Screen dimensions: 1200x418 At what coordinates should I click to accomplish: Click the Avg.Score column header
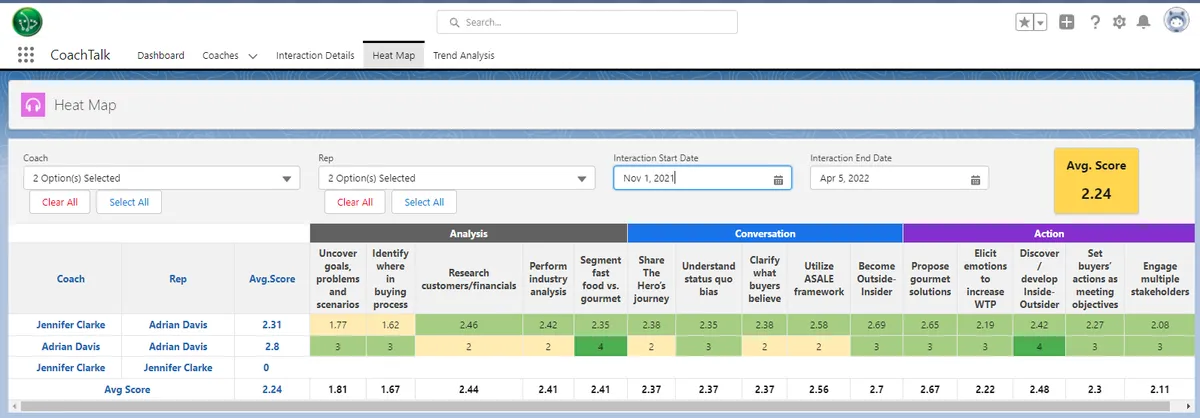[272, 279]
